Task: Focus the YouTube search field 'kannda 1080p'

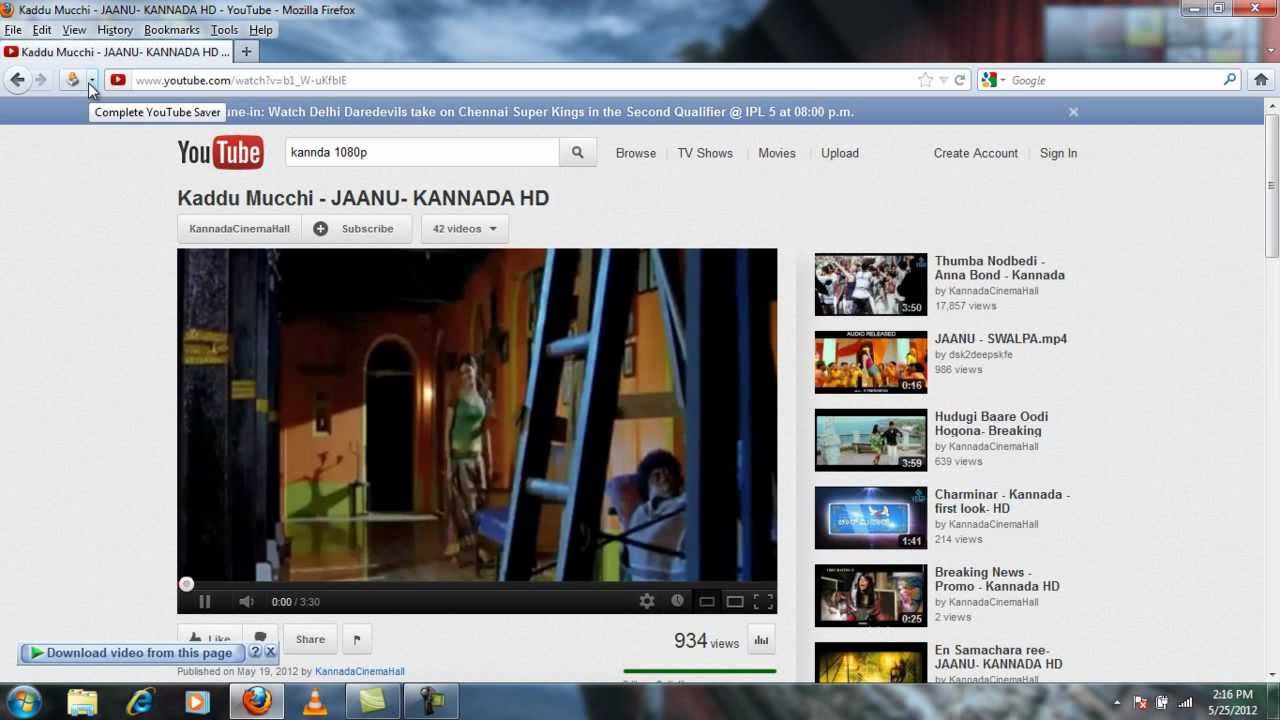Action: pyautogui.click(x=422, y=153)
